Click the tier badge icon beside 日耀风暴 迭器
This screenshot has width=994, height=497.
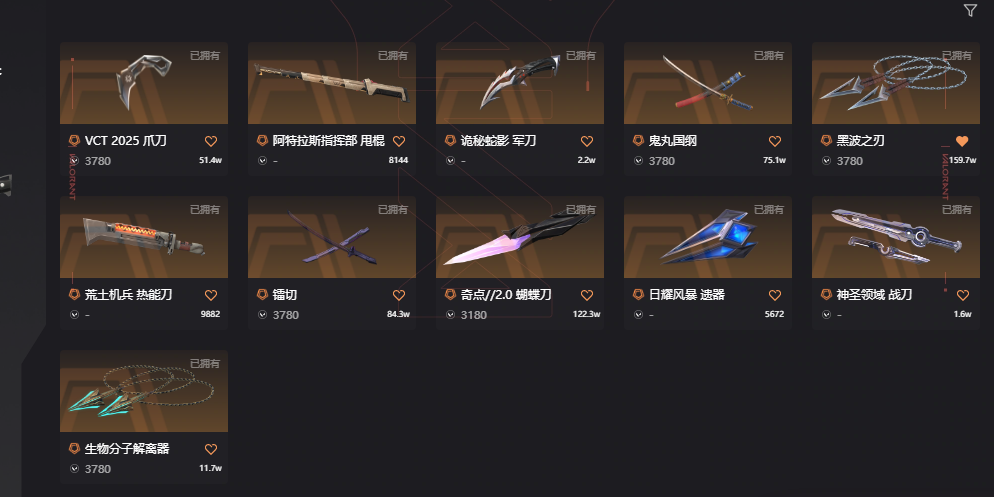(x=638, y=295)
